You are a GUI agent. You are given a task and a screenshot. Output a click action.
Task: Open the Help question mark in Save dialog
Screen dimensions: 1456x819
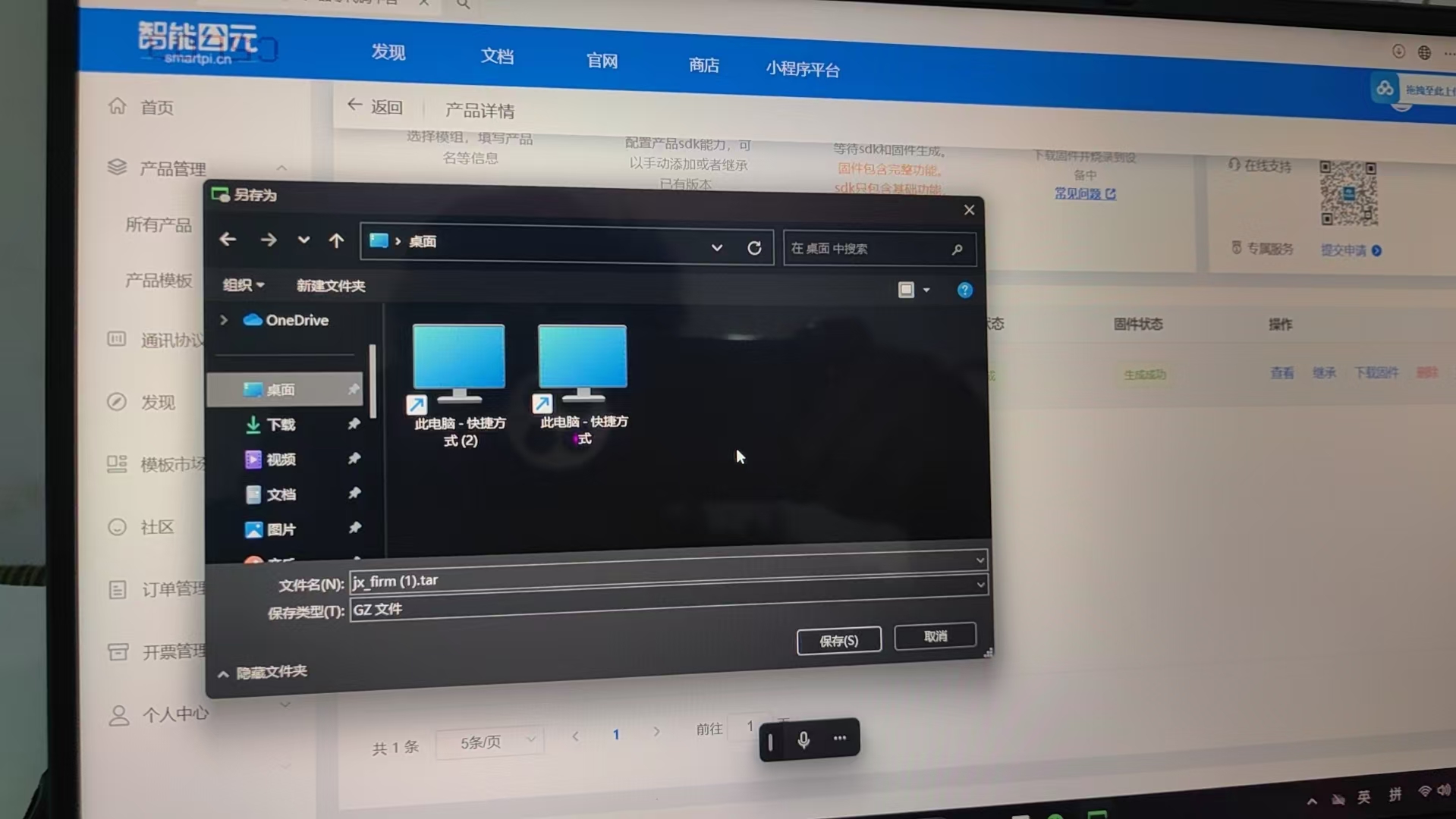[964, 290]
